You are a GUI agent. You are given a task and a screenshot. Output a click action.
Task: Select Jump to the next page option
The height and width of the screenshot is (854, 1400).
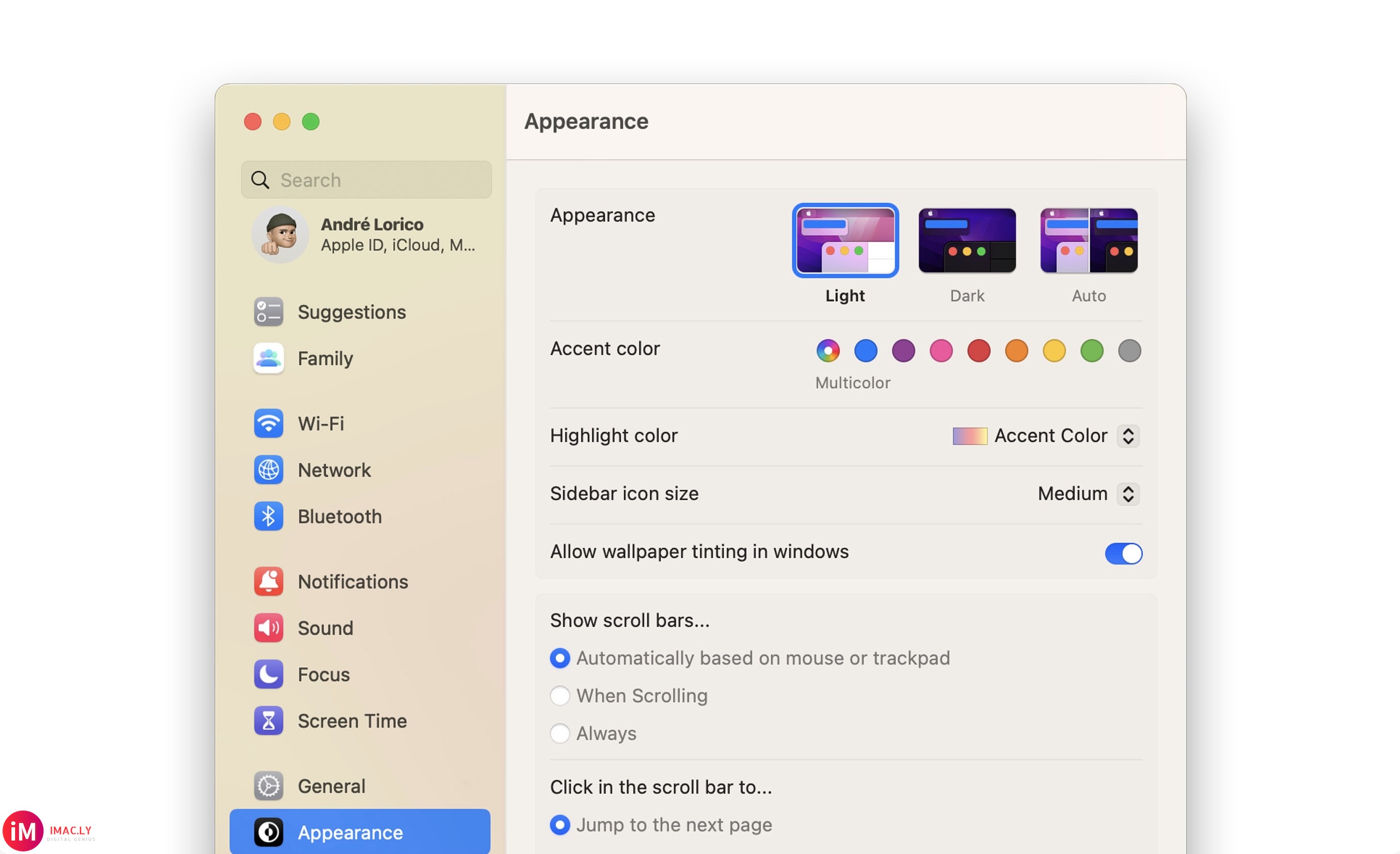[x=560, y=824]
